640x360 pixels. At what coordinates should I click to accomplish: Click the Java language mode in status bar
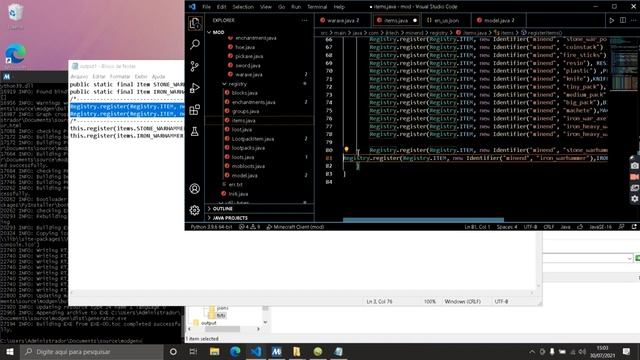565,227
